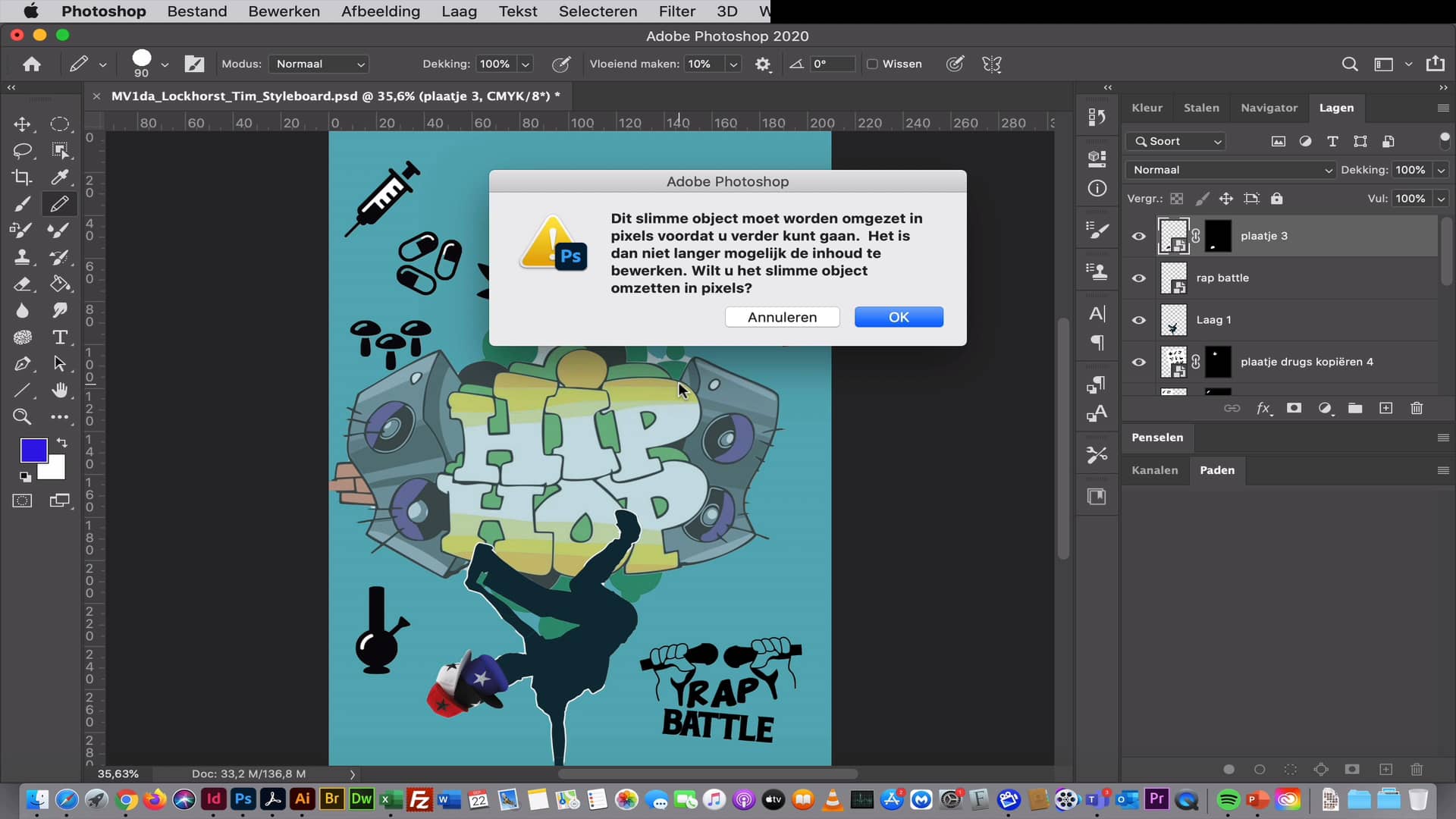This screenshot has height=819, width=1456.
Task: Select the Crop tool
Action: point(22,177)
